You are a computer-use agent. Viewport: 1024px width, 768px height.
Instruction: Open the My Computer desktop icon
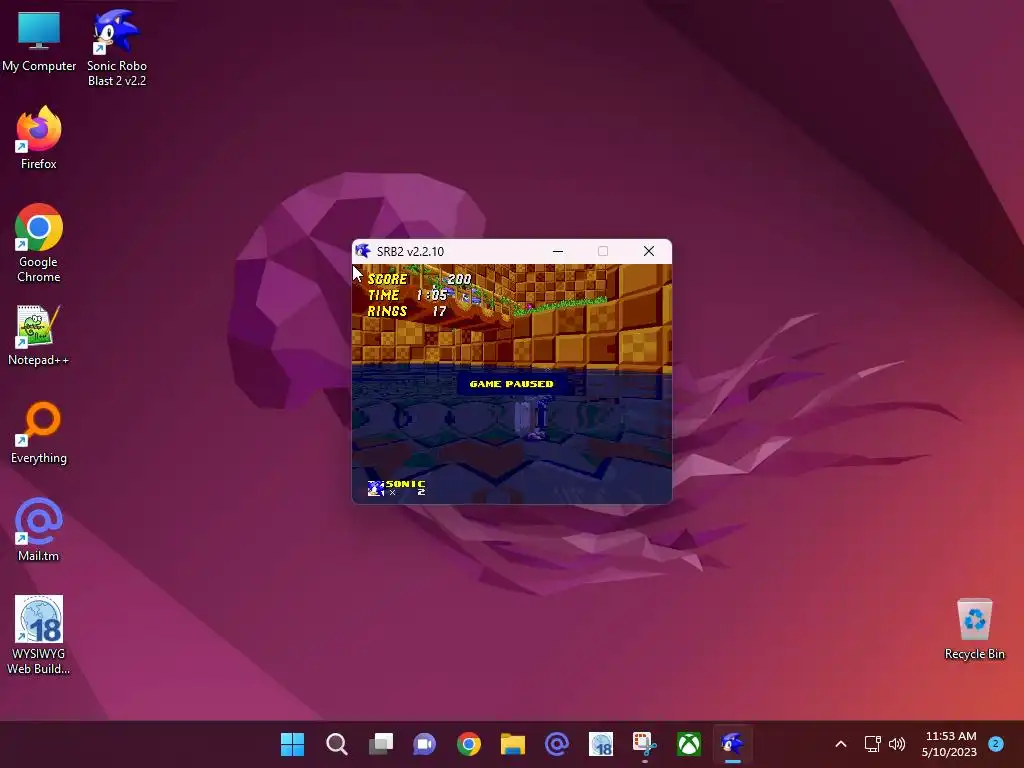coord(39,42)
